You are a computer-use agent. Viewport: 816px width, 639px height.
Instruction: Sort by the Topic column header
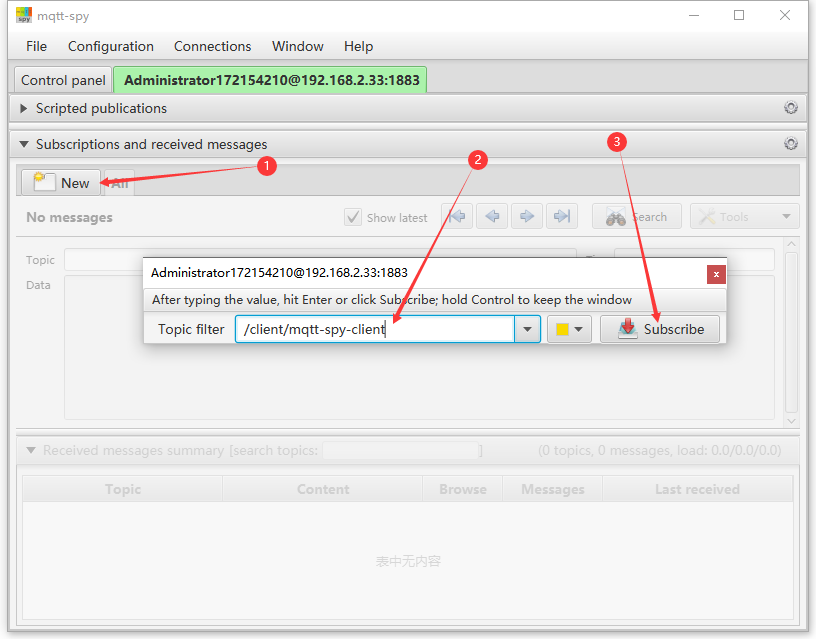click(123, 489)
